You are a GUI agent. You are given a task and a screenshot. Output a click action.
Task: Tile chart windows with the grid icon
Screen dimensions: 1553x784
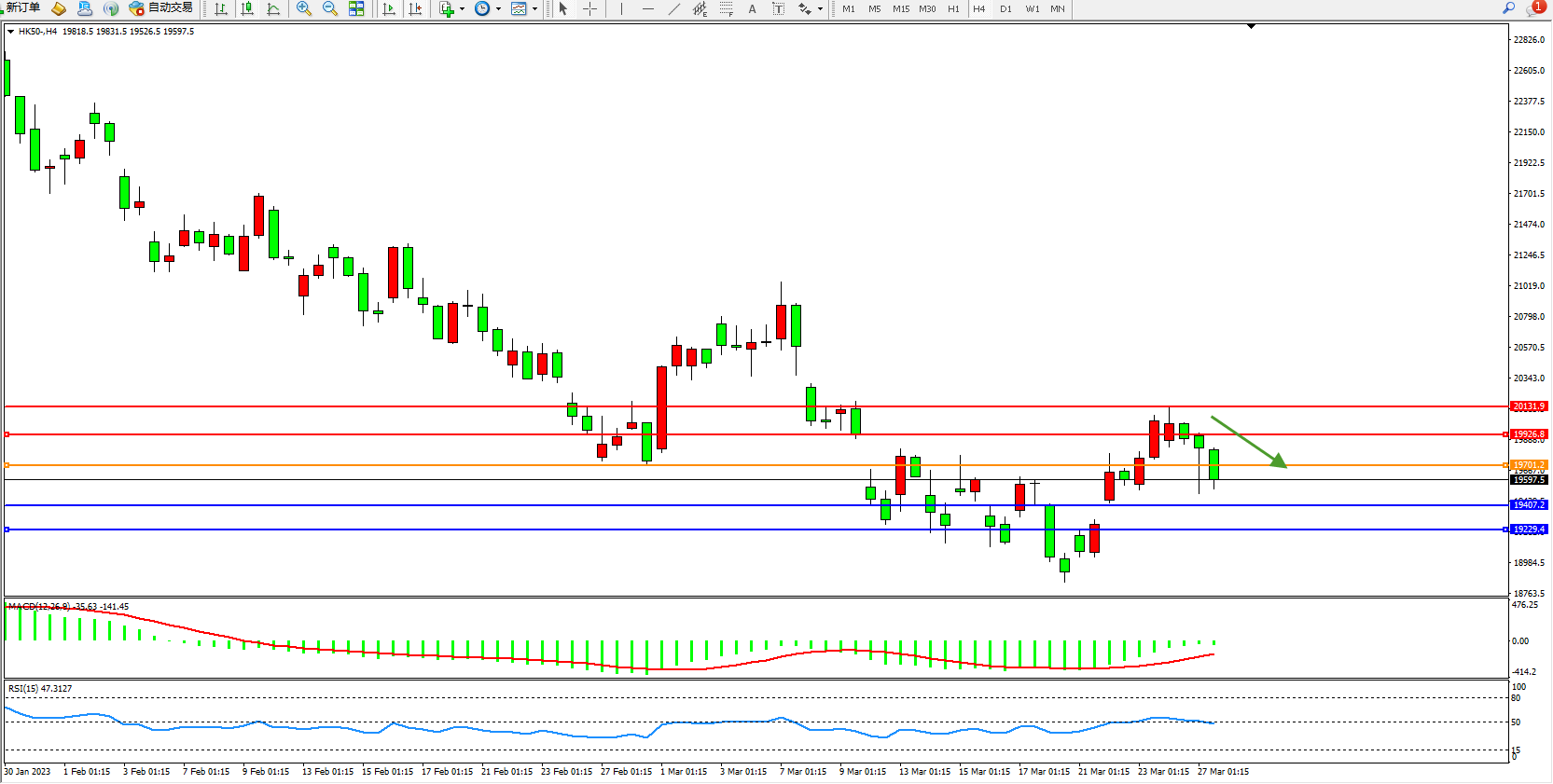click(356, 8)
